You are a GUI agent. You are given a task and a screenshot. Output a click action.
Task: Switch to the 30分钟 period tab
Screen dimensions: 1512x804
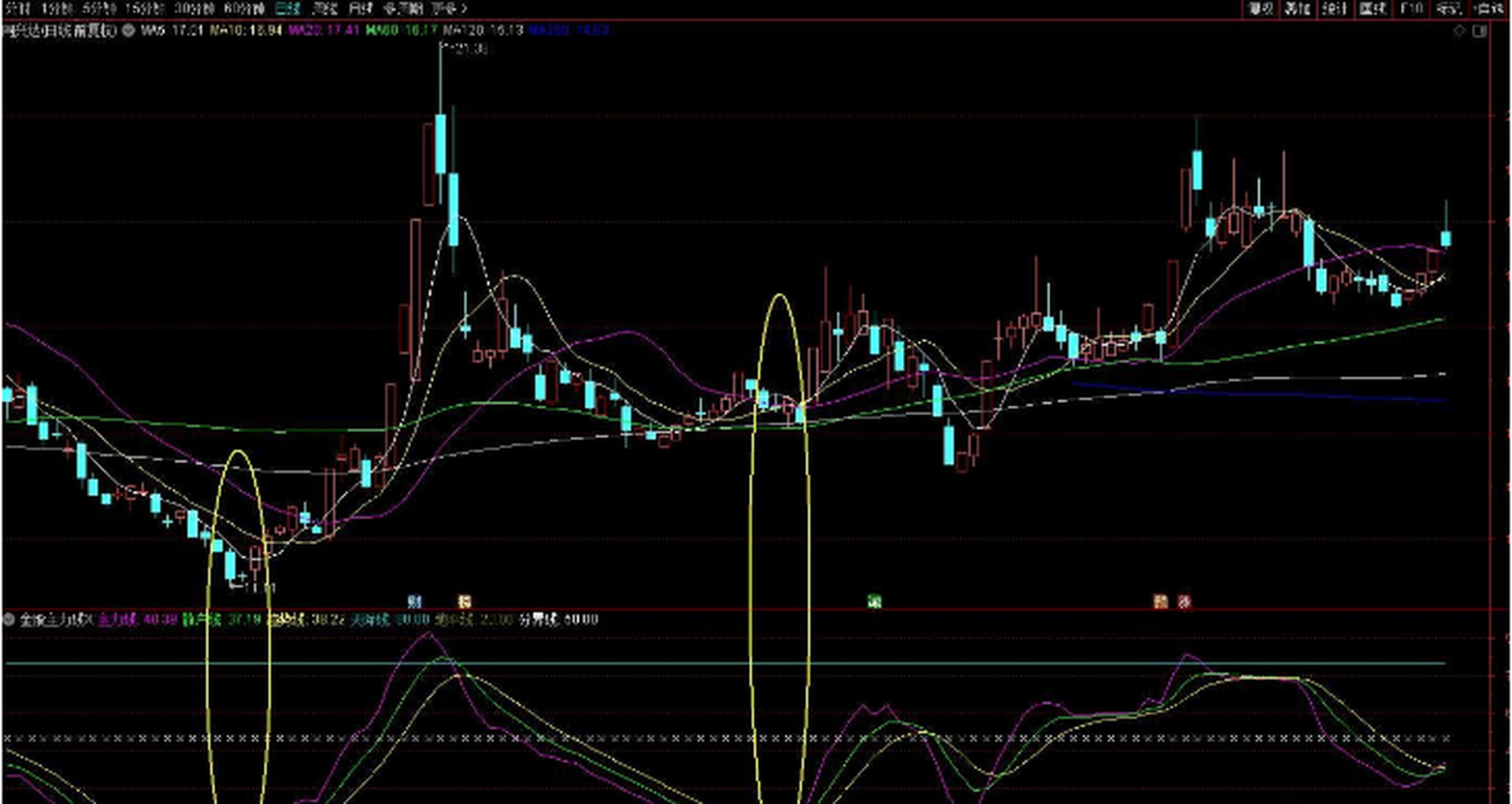tap(194, 9)
